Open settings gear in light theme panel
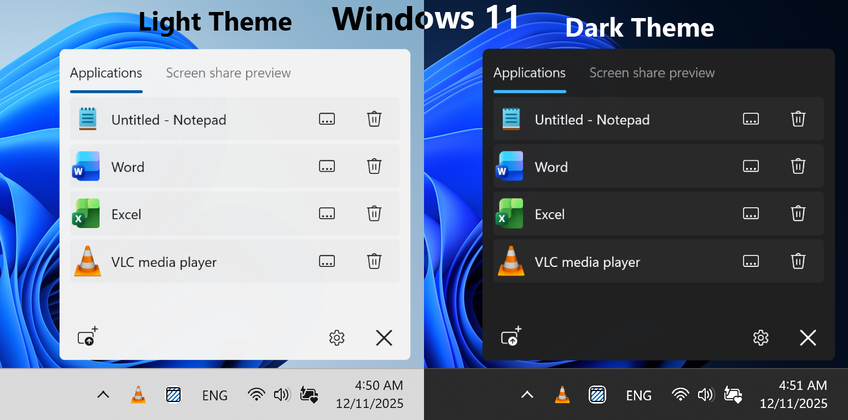This screenshot has height=420, width=848. pyautogui.click(x=337, y=338)
